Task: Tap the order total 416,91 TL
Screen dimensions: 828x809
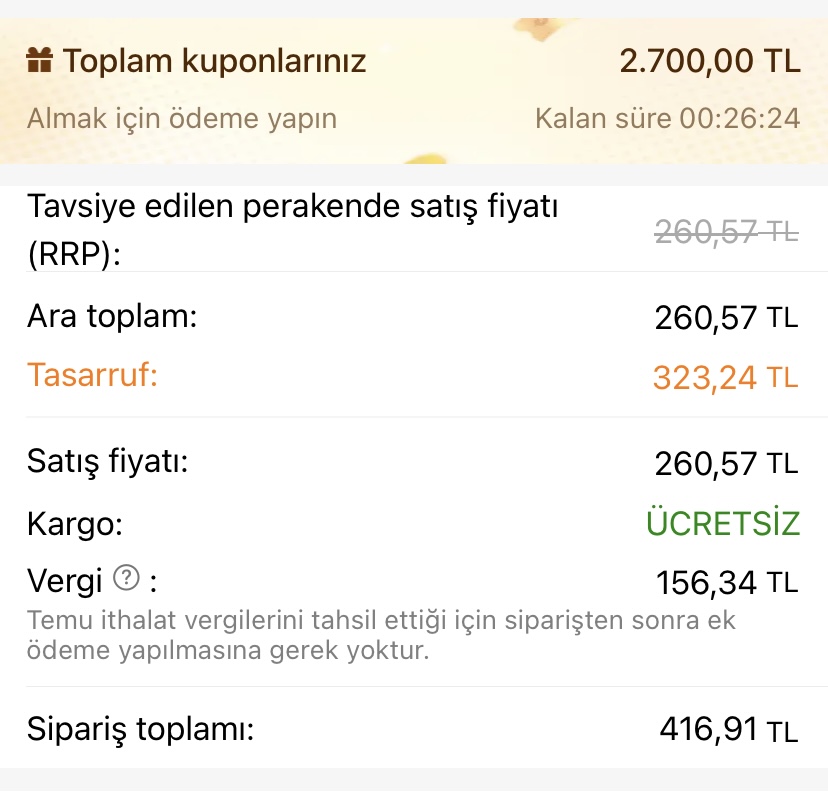Action: tap(728, 729)
